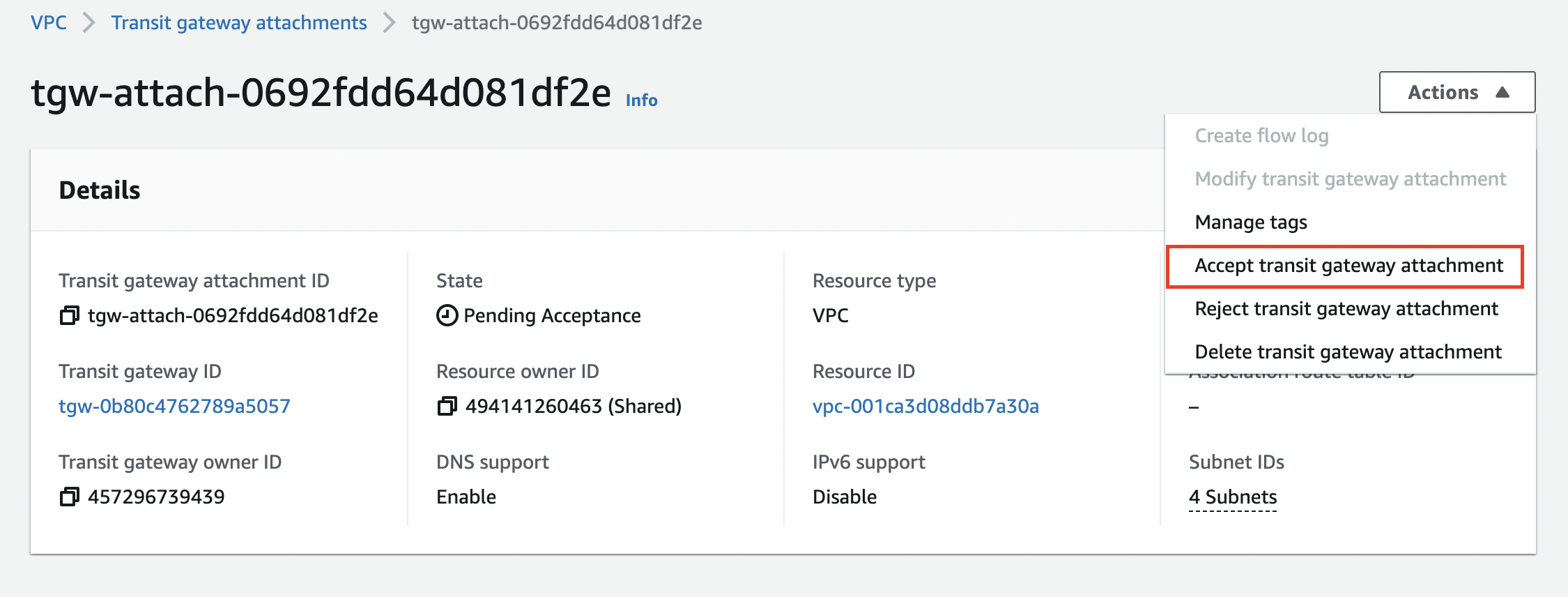This screenshot has width=1568, height=597.
Task: Copy the resource owner ID
Action: coord(447,406)
